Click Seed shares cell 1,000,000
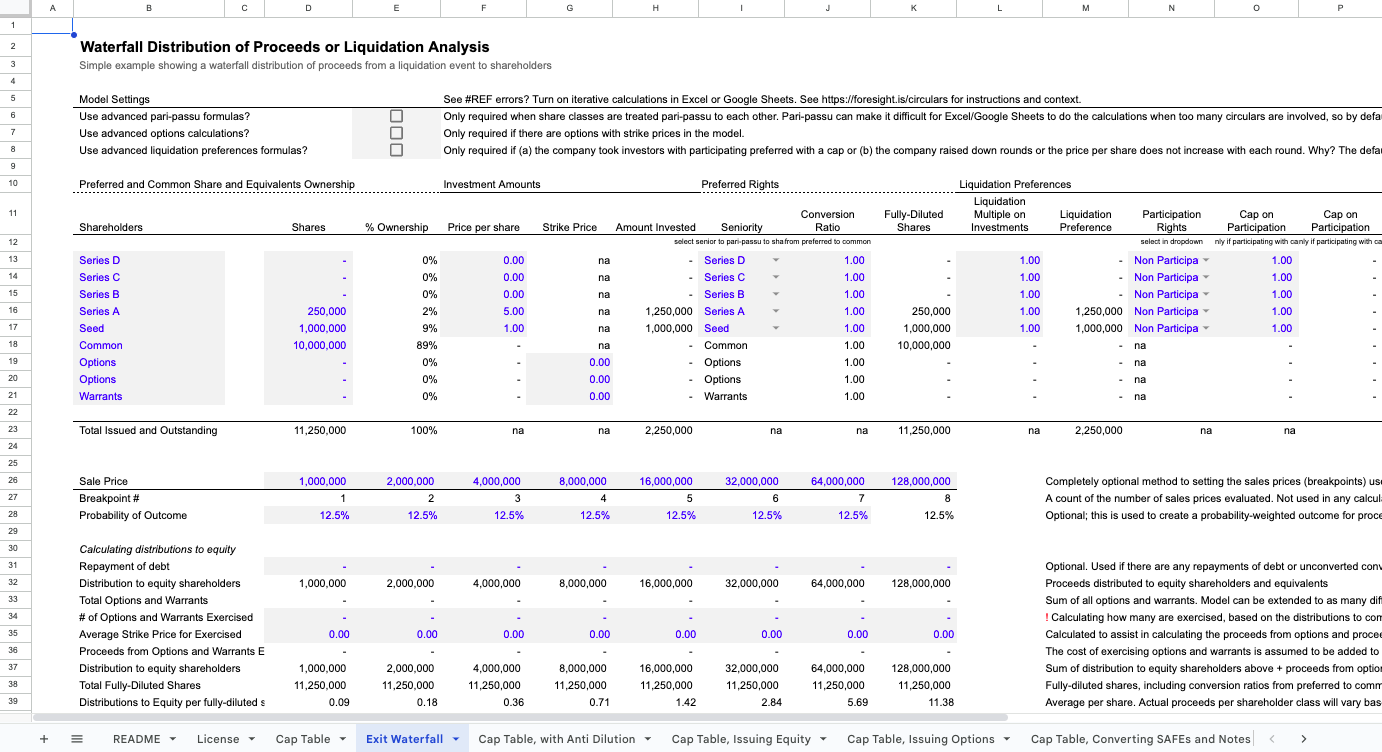 click(x=308, y=328)
